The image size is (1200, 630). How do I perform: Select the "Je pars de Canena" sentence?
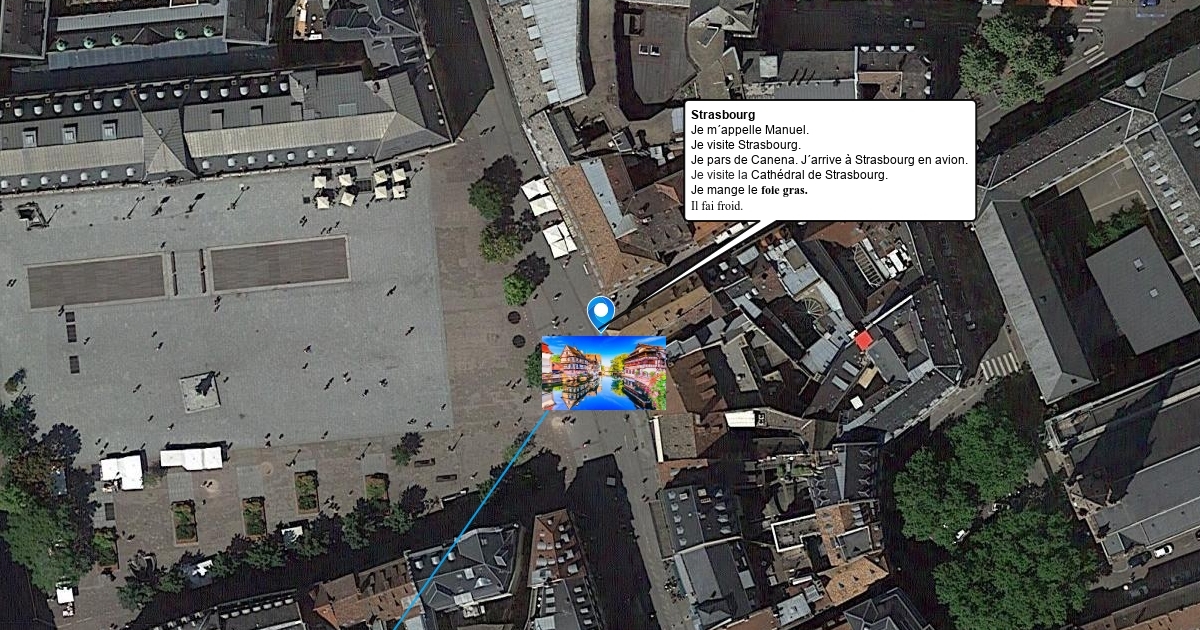coord(743,160)
